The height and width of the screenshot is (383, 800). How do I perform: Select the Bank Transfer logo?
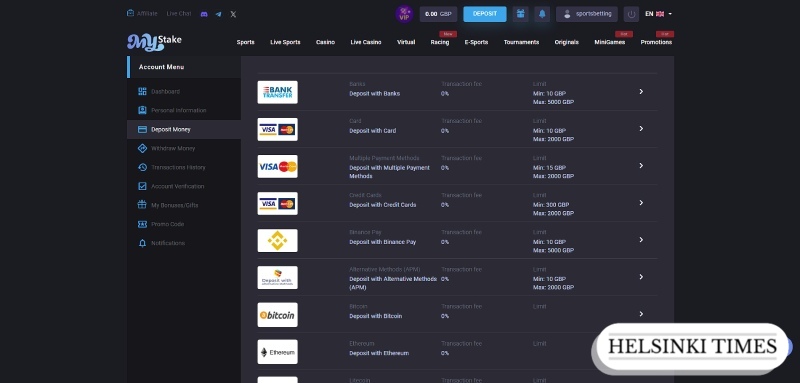[x=278, y=92]
